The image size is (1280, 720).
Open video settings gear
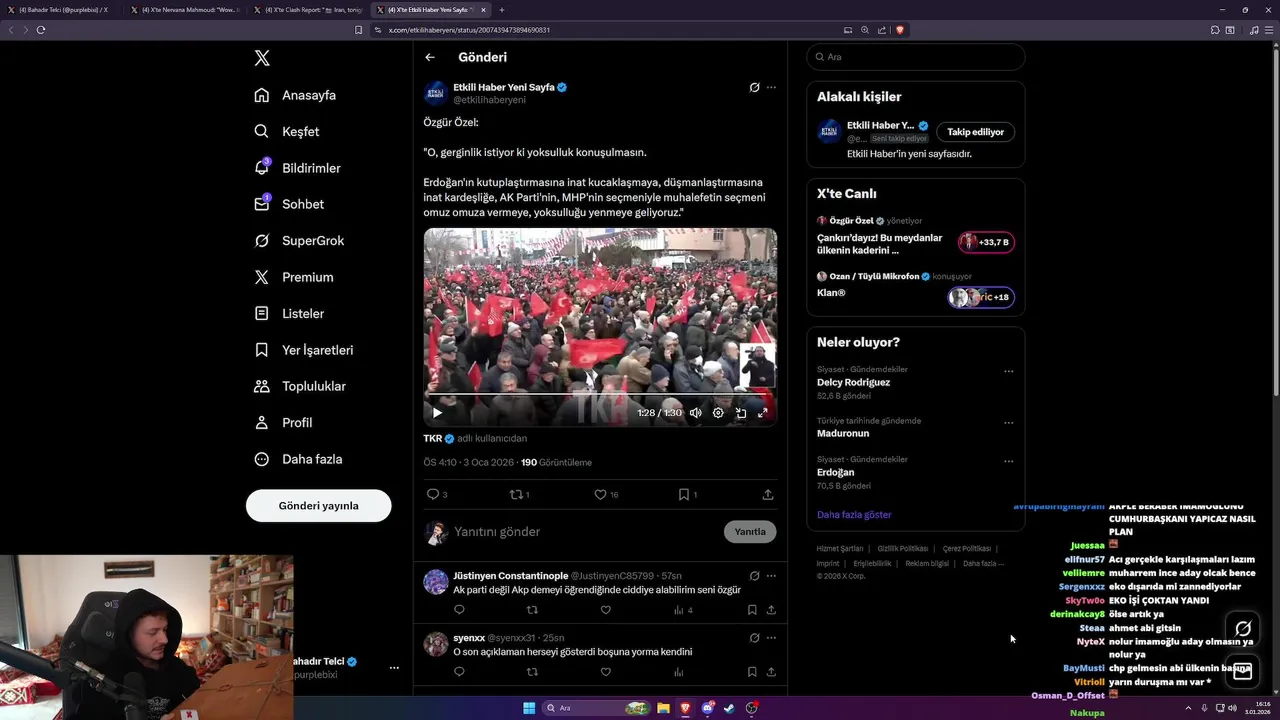718,412
